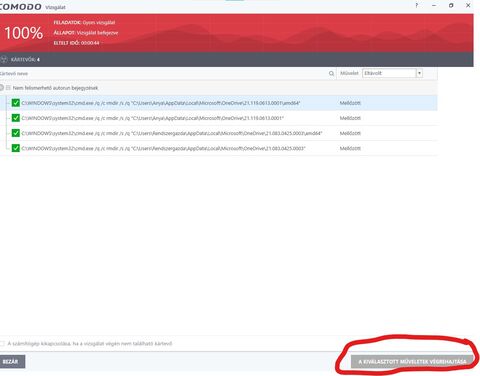Uncheck the Anya OneDrive 21.119.0613.0001\amd64 entry

click(x=16, y=103)
